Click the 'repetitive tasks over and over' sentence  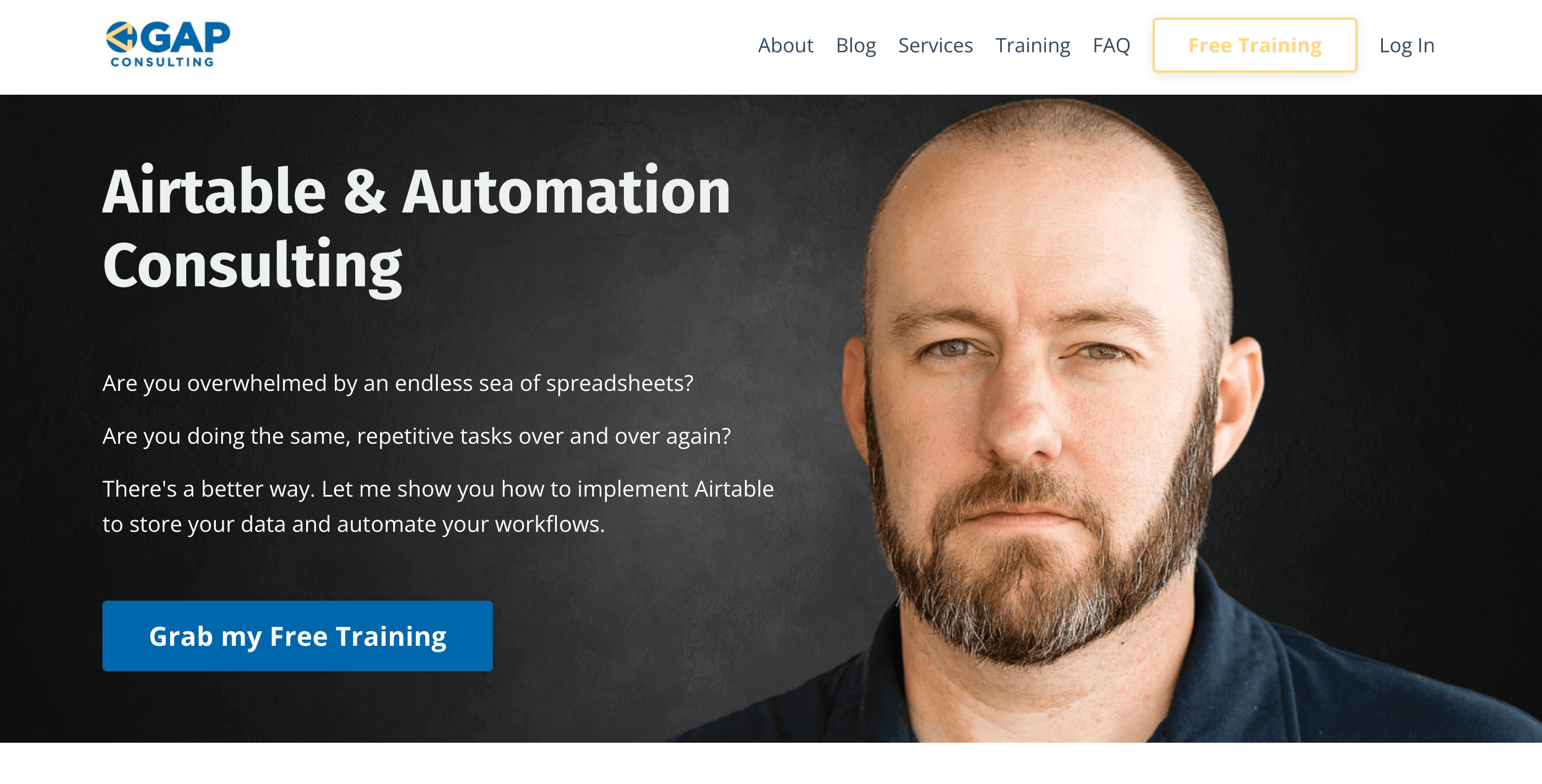pyautogui.click(x=417, y=435)
